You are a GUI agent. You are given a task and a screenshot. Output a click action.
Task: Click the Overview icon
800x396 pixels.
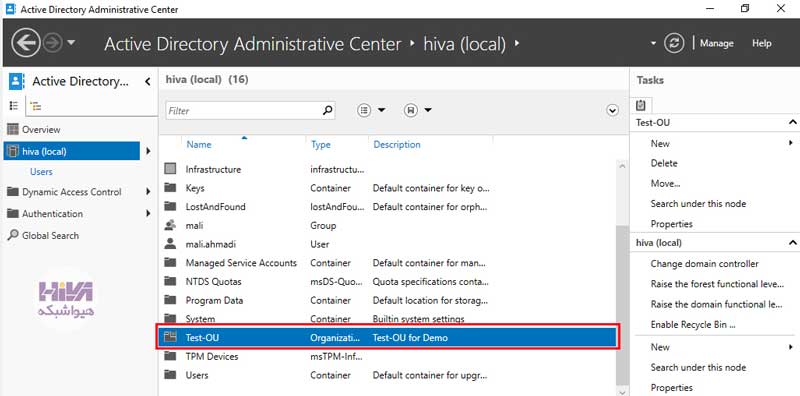[x=13, y=130]
